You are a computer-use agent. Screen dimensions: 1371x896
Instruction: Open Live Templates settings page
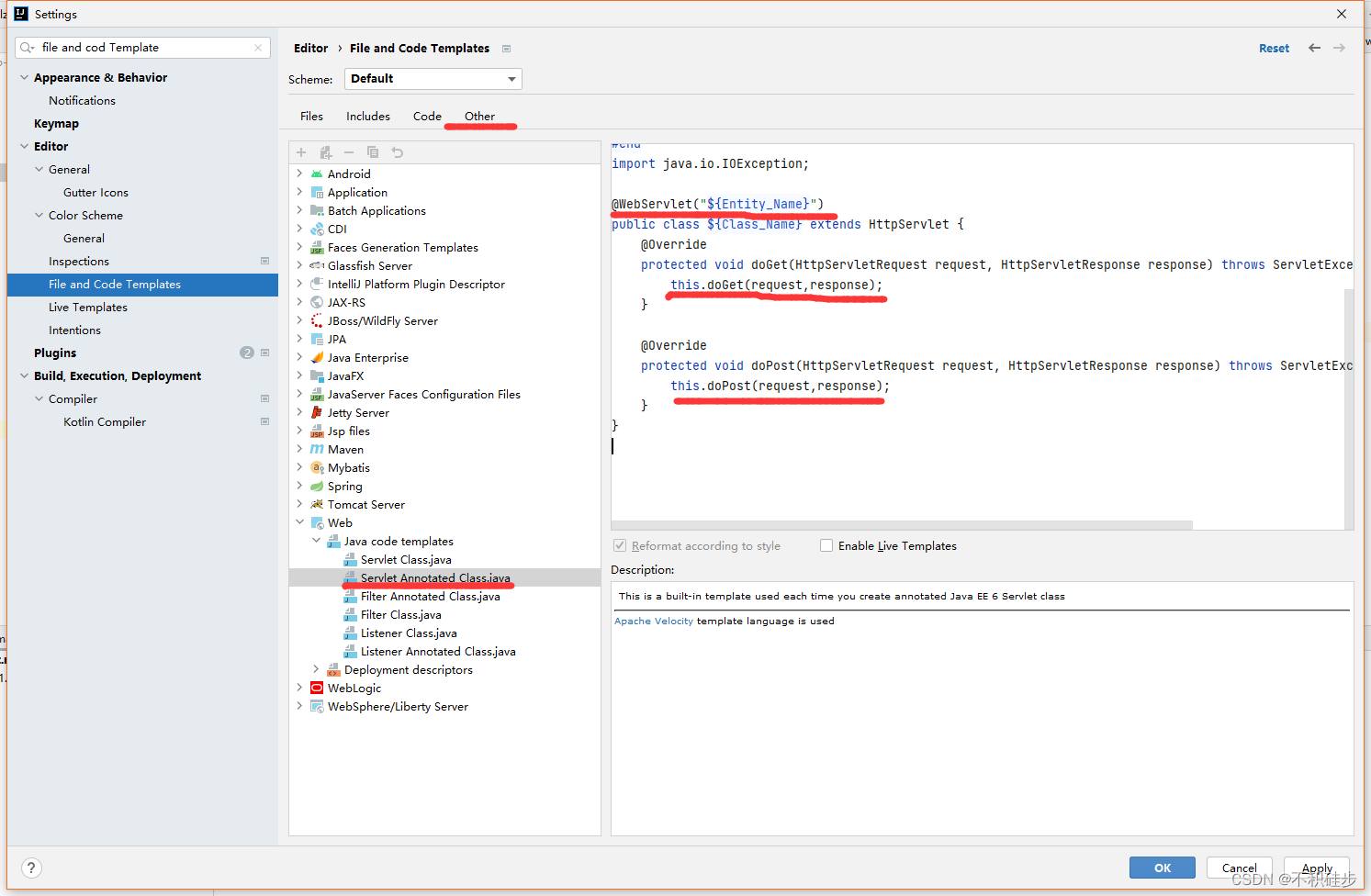(87, 308)
